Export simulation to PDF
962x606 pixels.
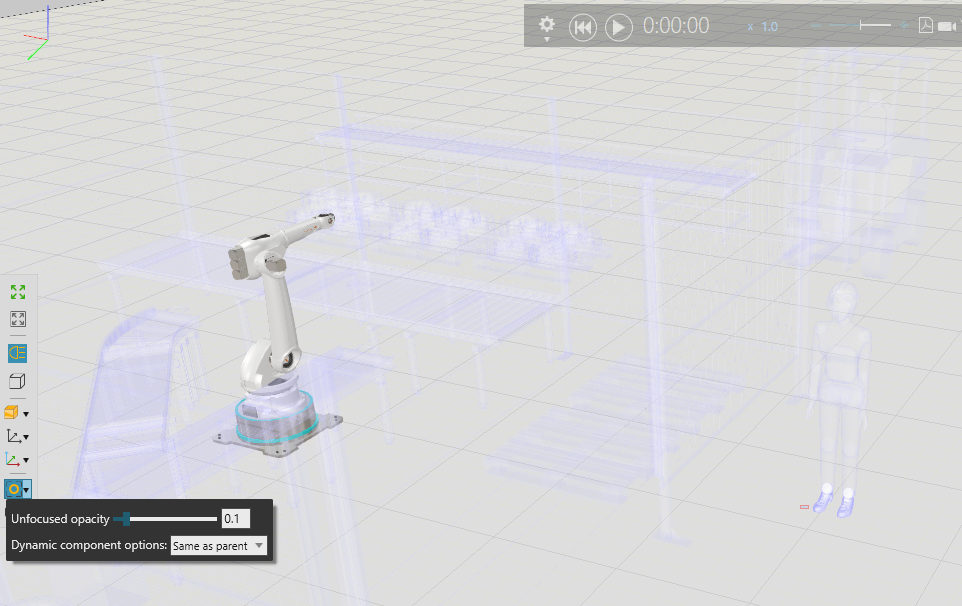coord(925,25)
